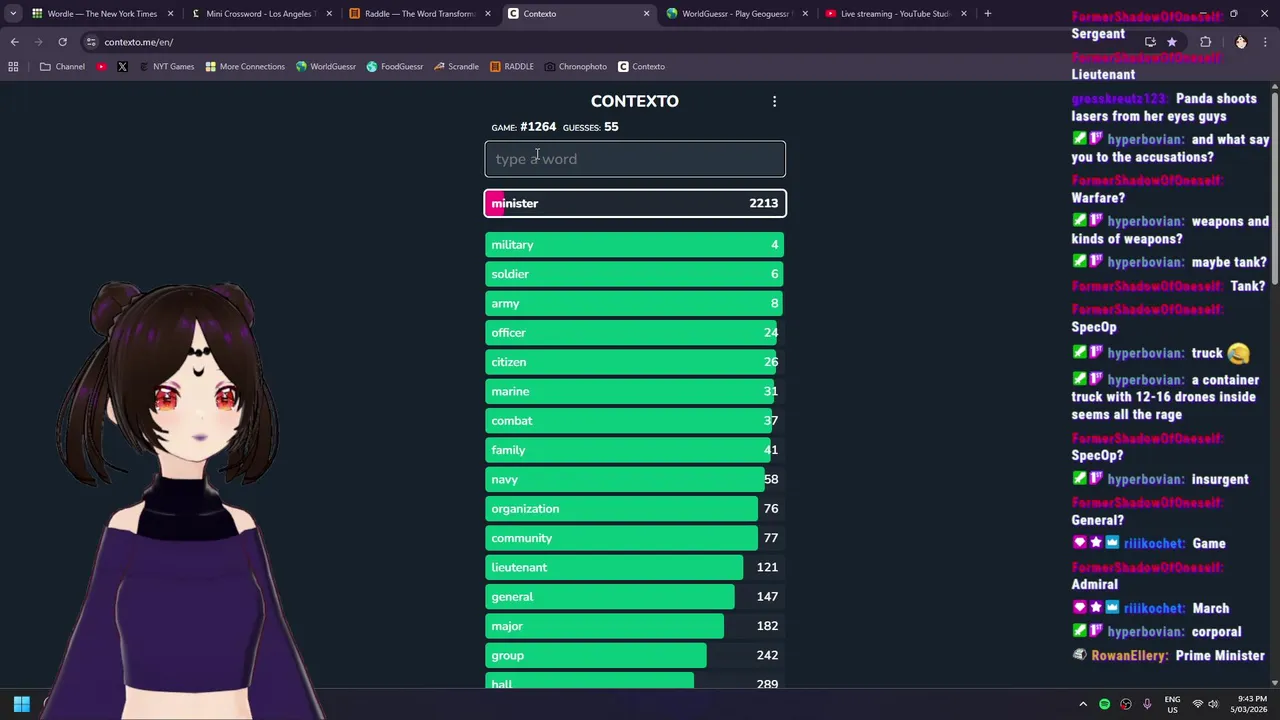Viewport: 1280px width, 720px height.
Task: Click the 'community' guess row
Action: [x=635, y=538]
